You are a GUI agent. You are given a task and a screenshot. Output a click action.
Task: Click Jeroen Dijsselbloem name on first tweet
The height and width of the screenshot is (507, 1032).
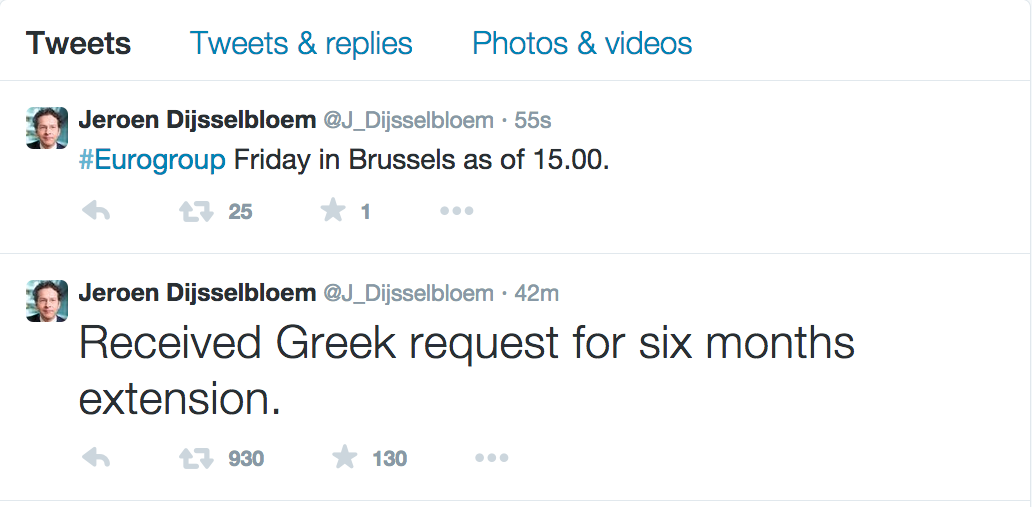pyautogui.click(x=195, y=120)
